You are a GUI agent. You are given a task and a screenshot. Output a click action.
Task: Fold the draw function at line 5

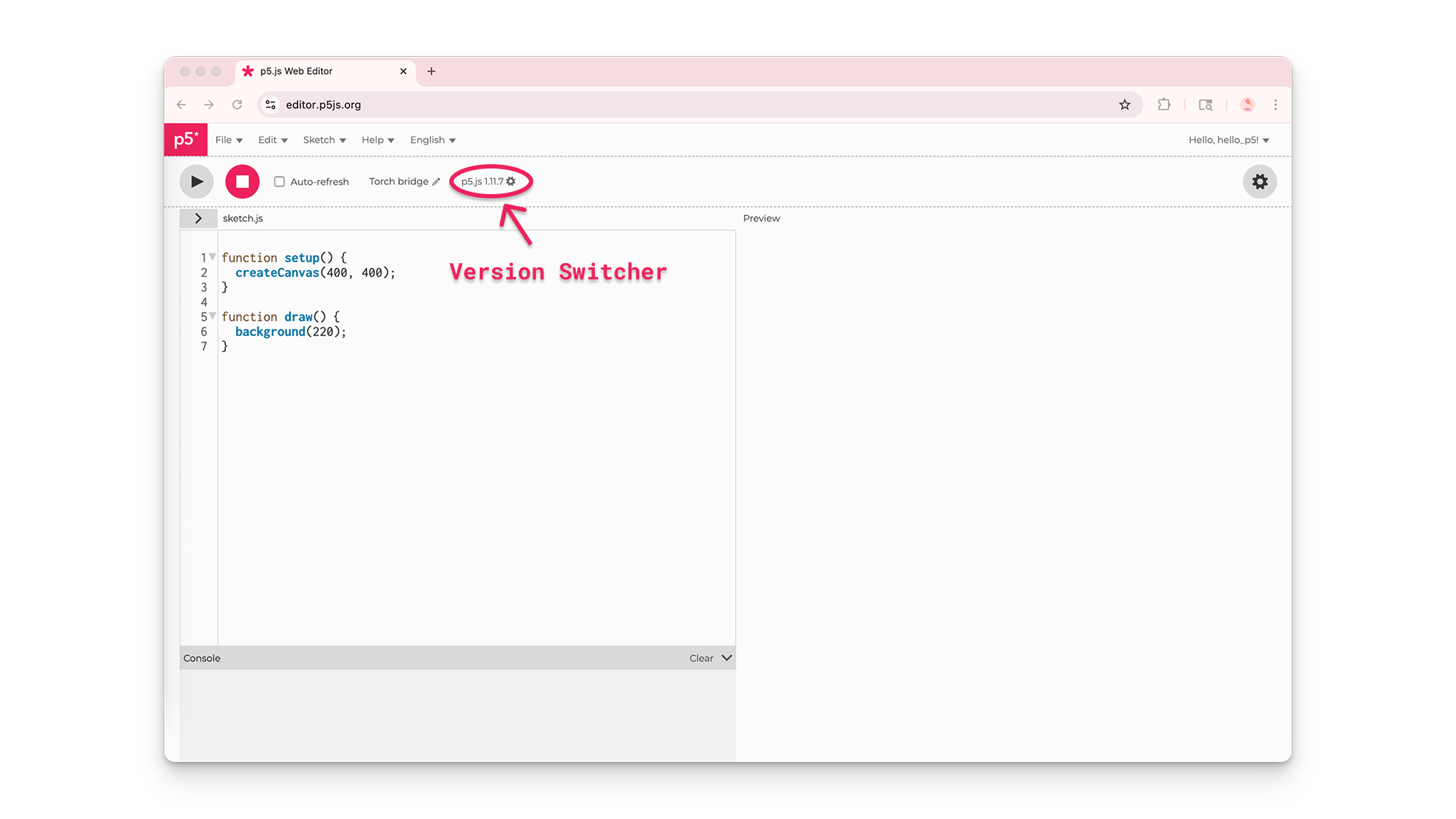click(x=213, y=316)
